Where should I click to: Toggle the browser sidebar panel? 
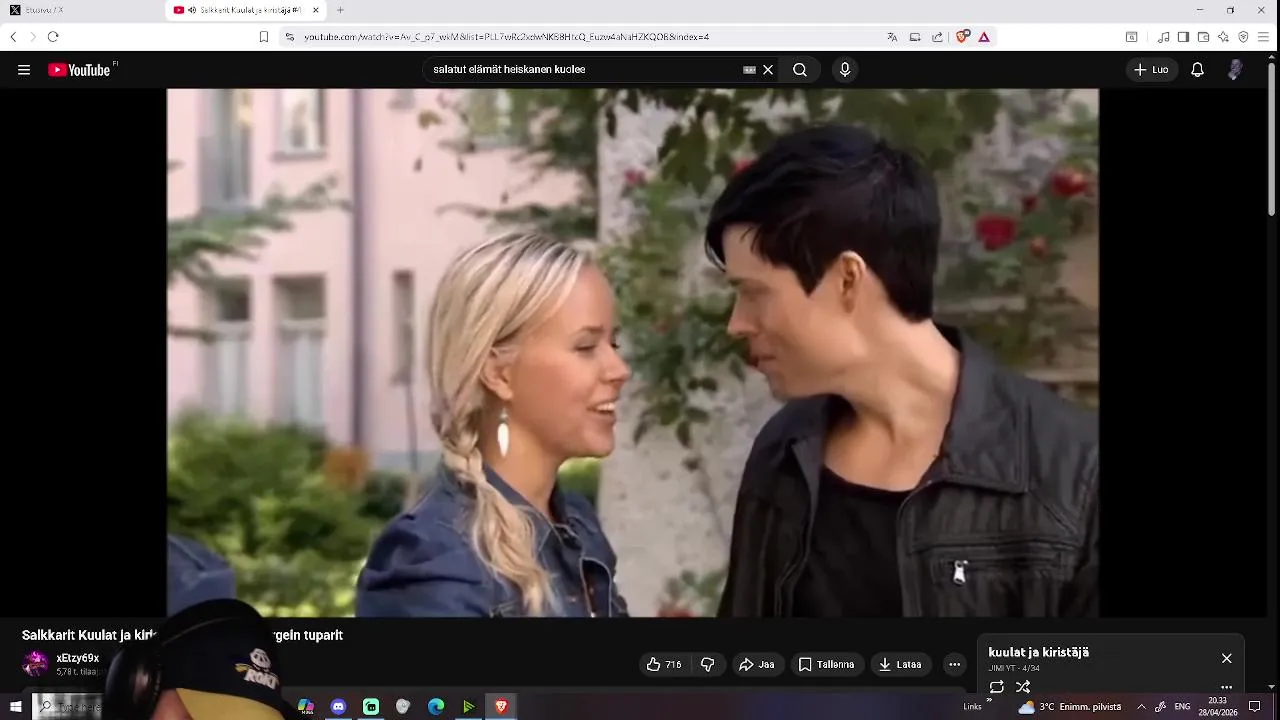coord(1183,37)
